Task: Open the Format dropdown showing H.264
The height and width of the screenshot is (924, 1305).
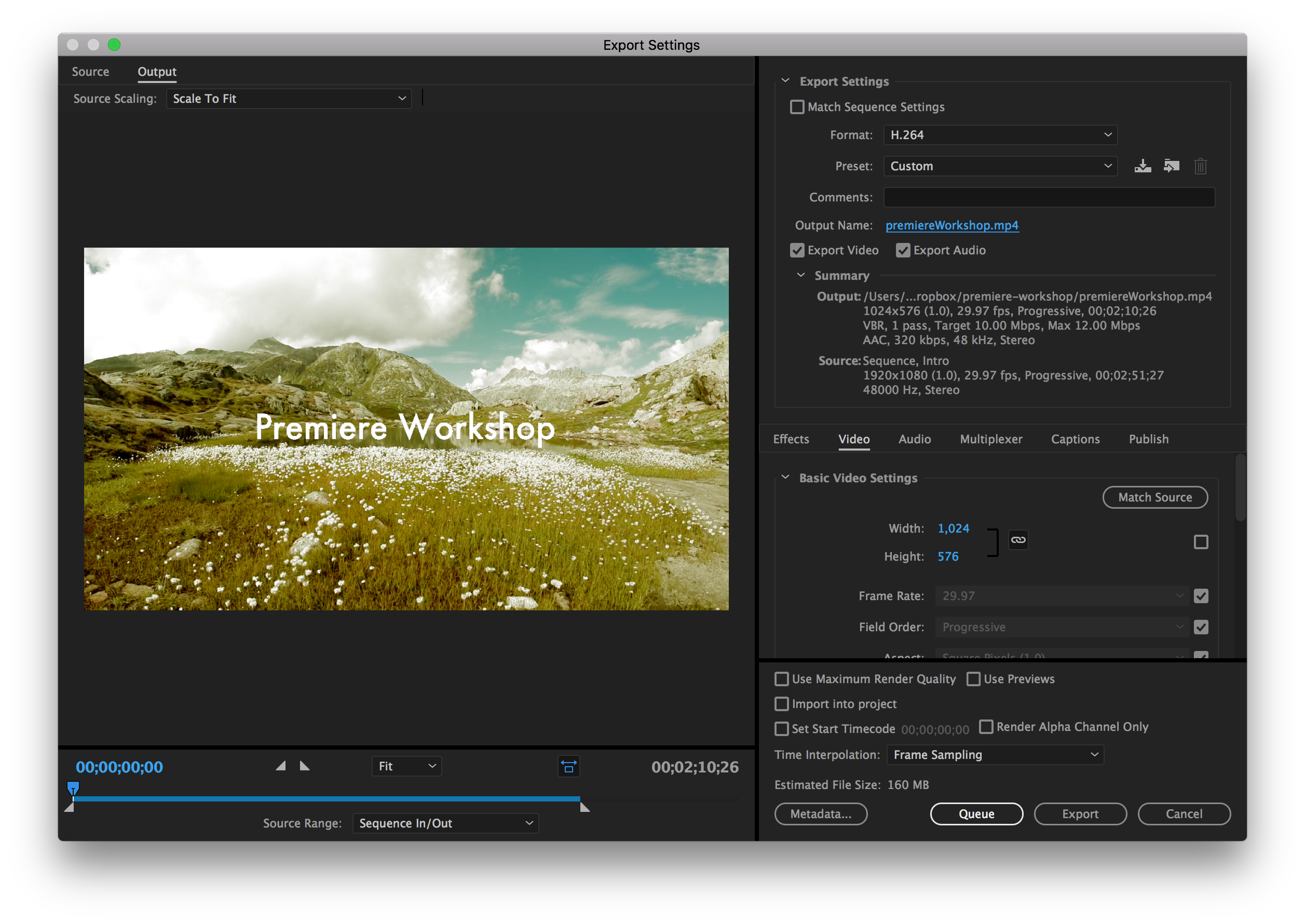Action: (1000, 135)
